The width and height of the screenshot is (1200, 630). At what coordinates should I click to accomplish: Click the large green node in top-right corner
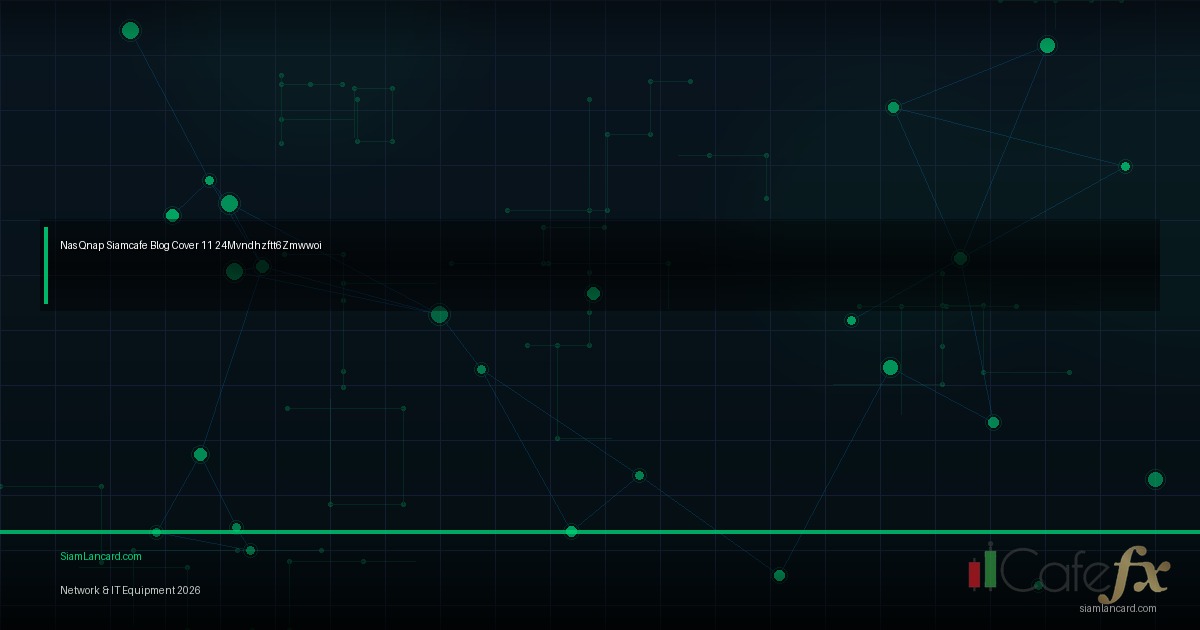[x=1047, y=45]
